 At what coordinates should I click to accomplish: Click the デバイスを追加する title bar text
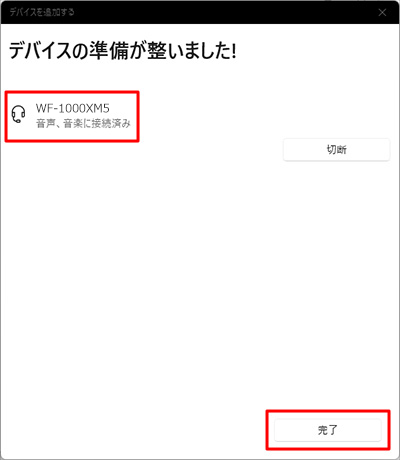coord(42,12)
